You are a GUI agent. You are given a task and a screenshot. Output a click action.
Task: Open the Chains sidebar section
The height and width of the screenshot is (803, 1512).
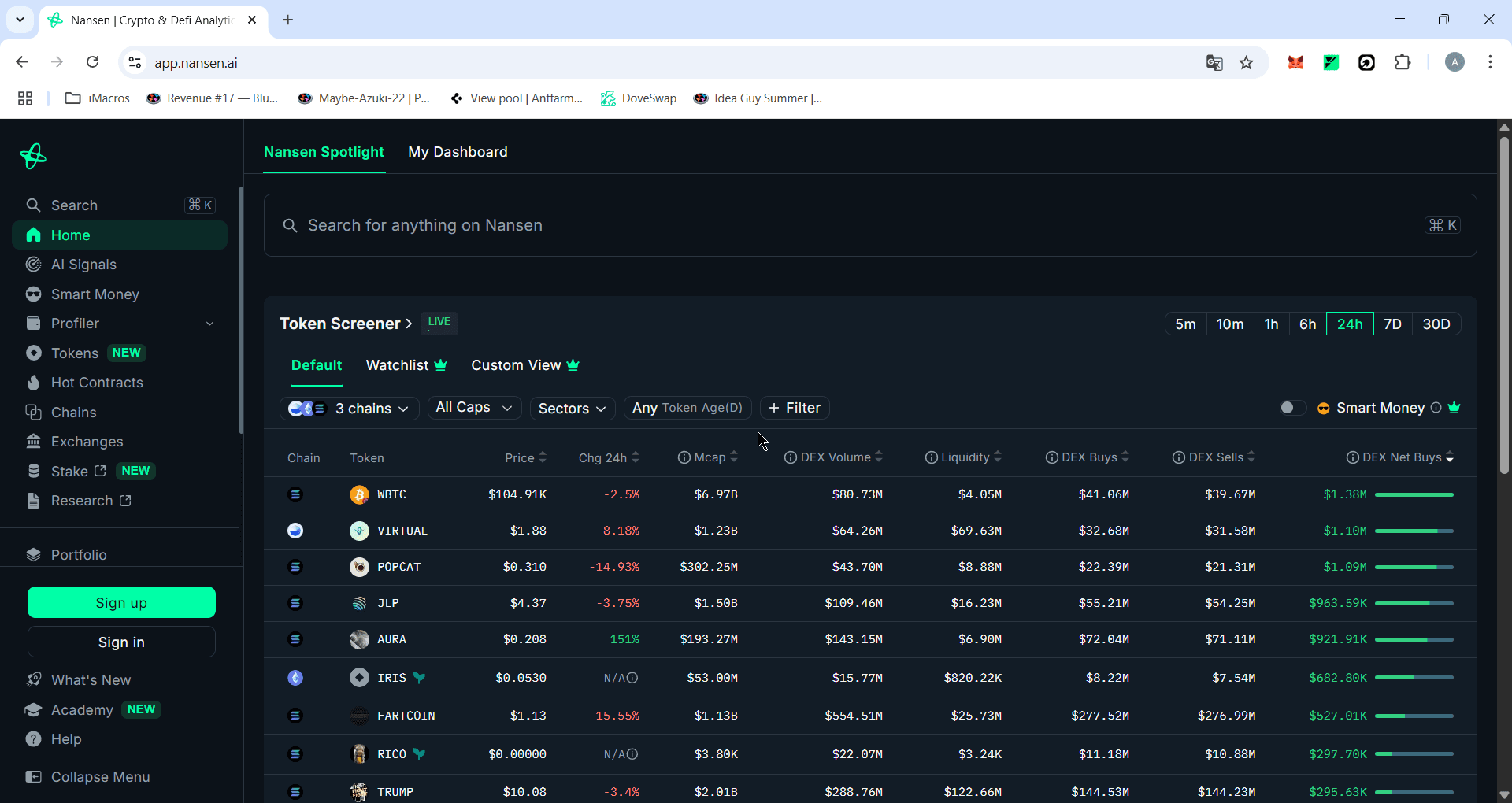tap(73, 413)
